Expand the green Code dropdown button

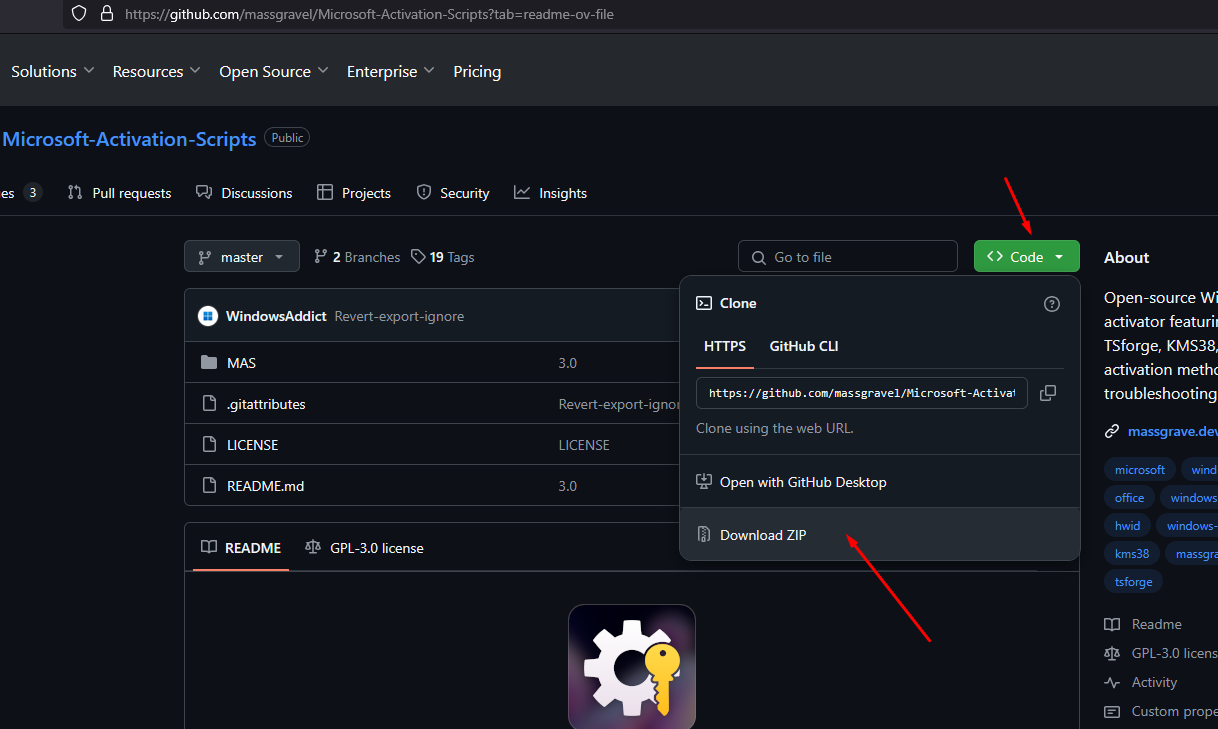click(1026, 257)
